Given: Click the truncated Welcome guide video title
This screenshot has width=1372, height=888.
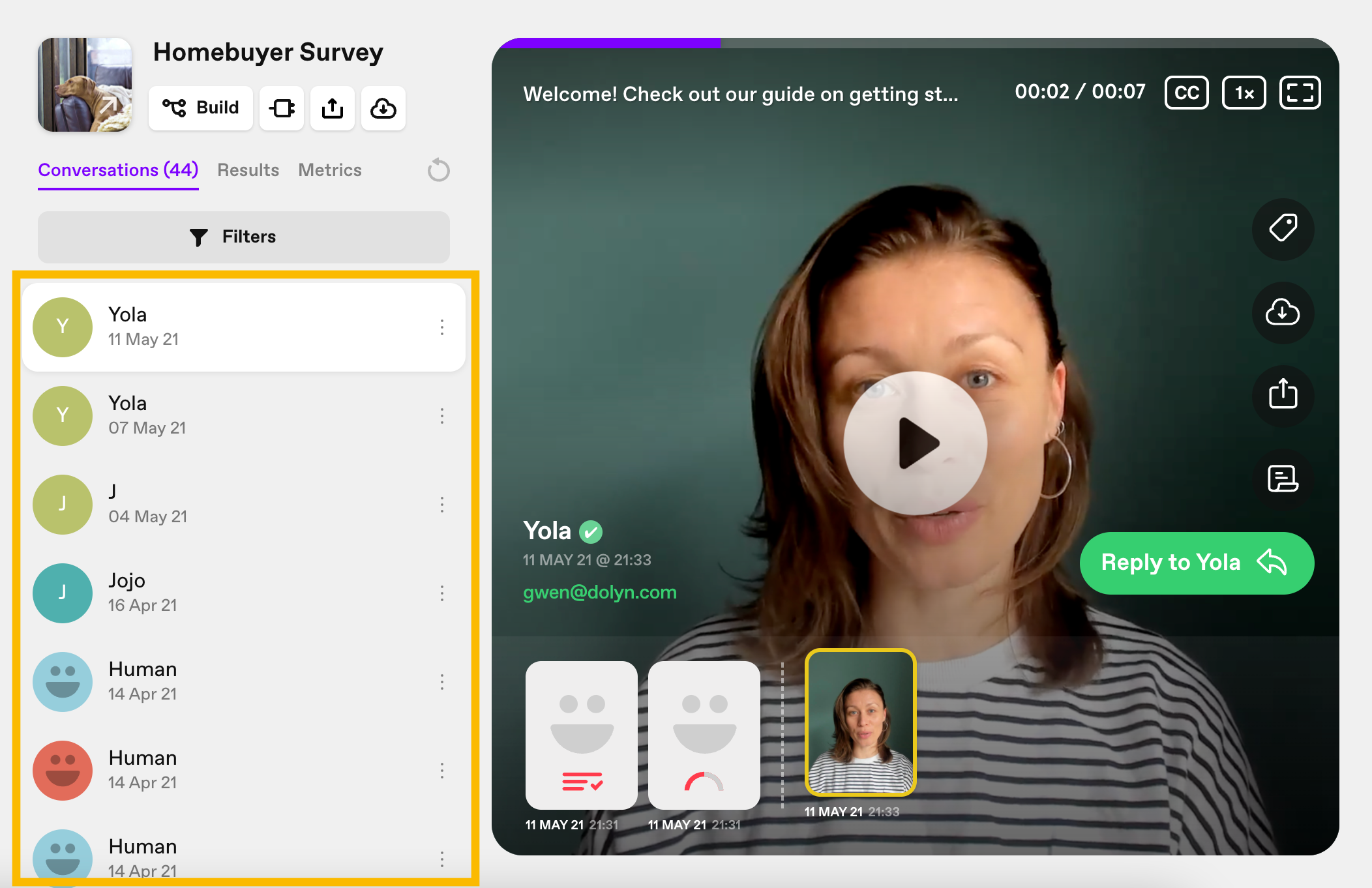Looking at the screenshot, I should coord(741,94).
